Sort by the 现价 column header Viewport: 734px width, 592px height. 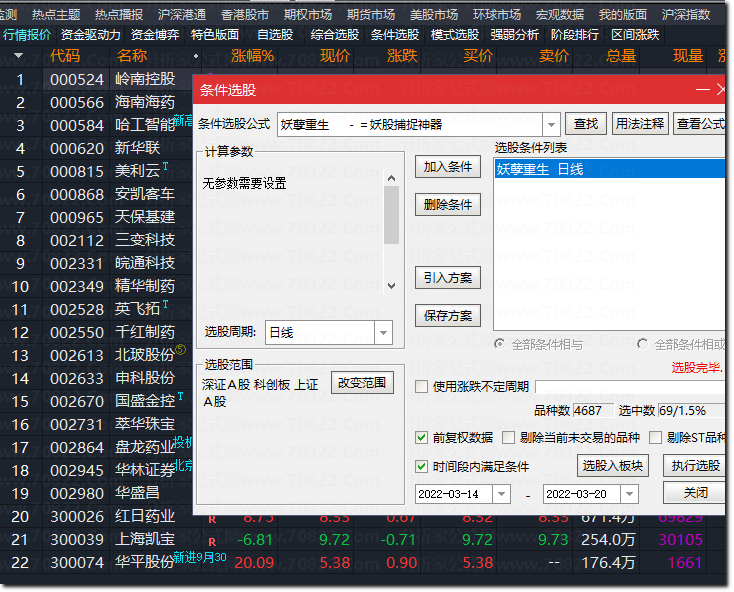tap(335, 56)
